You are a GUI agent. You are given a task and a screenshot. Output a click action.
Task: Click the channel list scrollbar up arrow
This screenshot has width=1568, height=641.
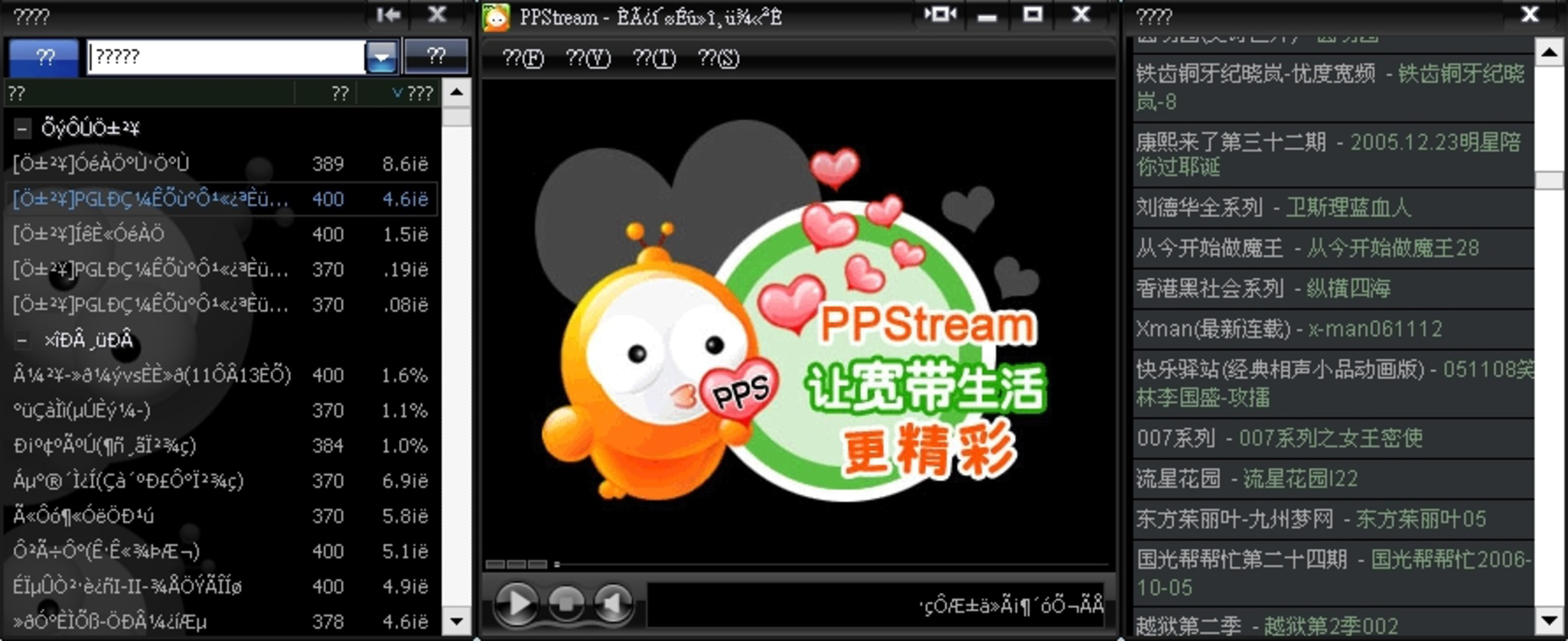tap(456, 92)
